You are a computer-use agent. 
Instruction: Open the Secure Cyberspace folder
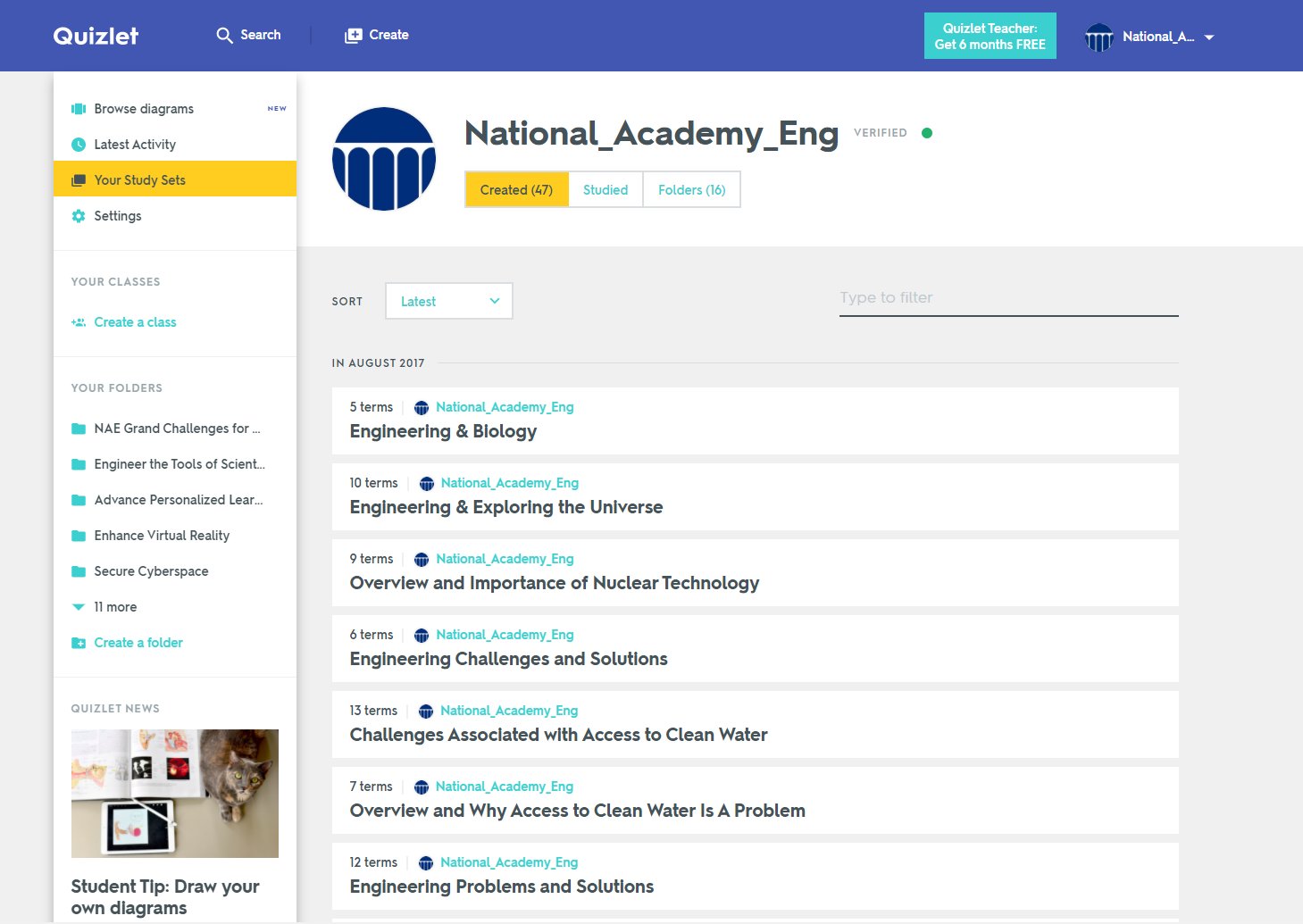tap(152, 571)
